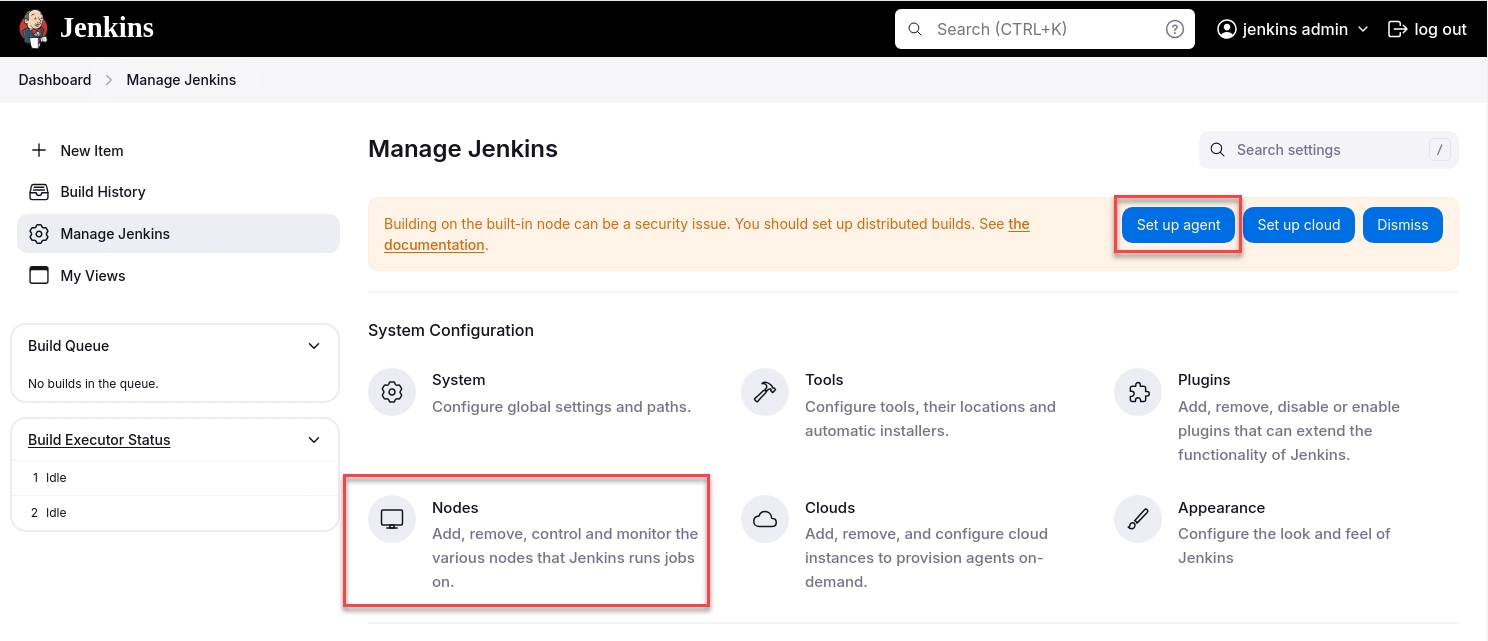The height and width of the screenshot is (641, 1488).
Task: Click the Clouds cloud icon
Action: [765, 519]
